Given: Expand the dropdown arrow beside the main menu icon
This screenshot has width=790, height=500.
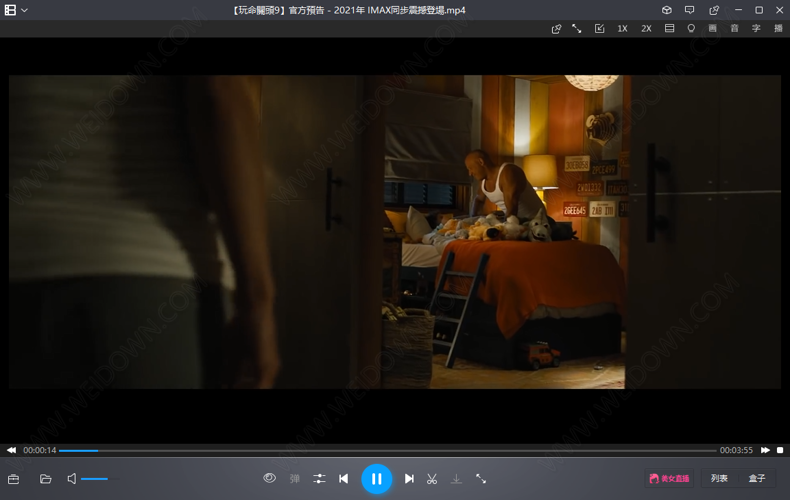Looking at the screenshot, I should pos(24,10).
